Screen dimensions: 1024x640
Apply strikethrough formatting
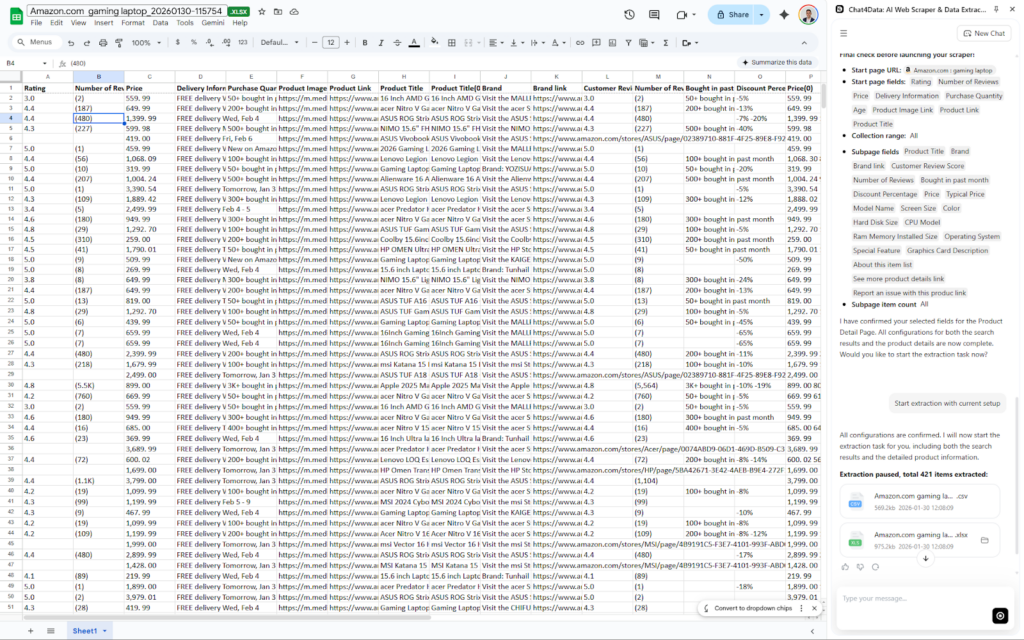tap(397, 42)
